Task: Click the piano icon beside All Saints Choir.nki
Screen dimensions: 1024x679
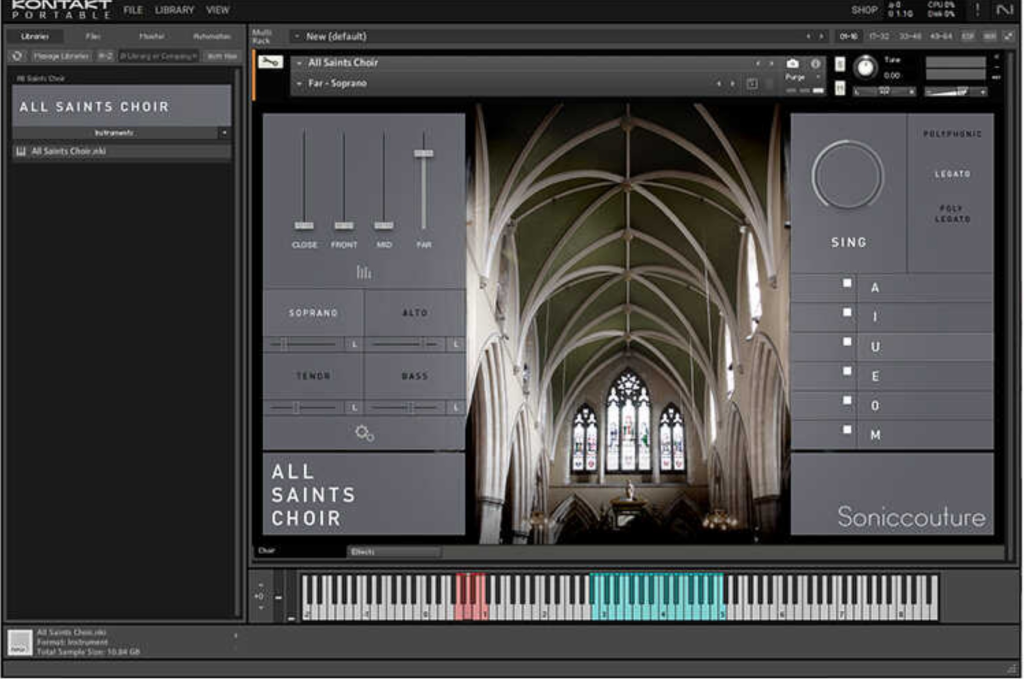Action: click(x=21, y=151)
